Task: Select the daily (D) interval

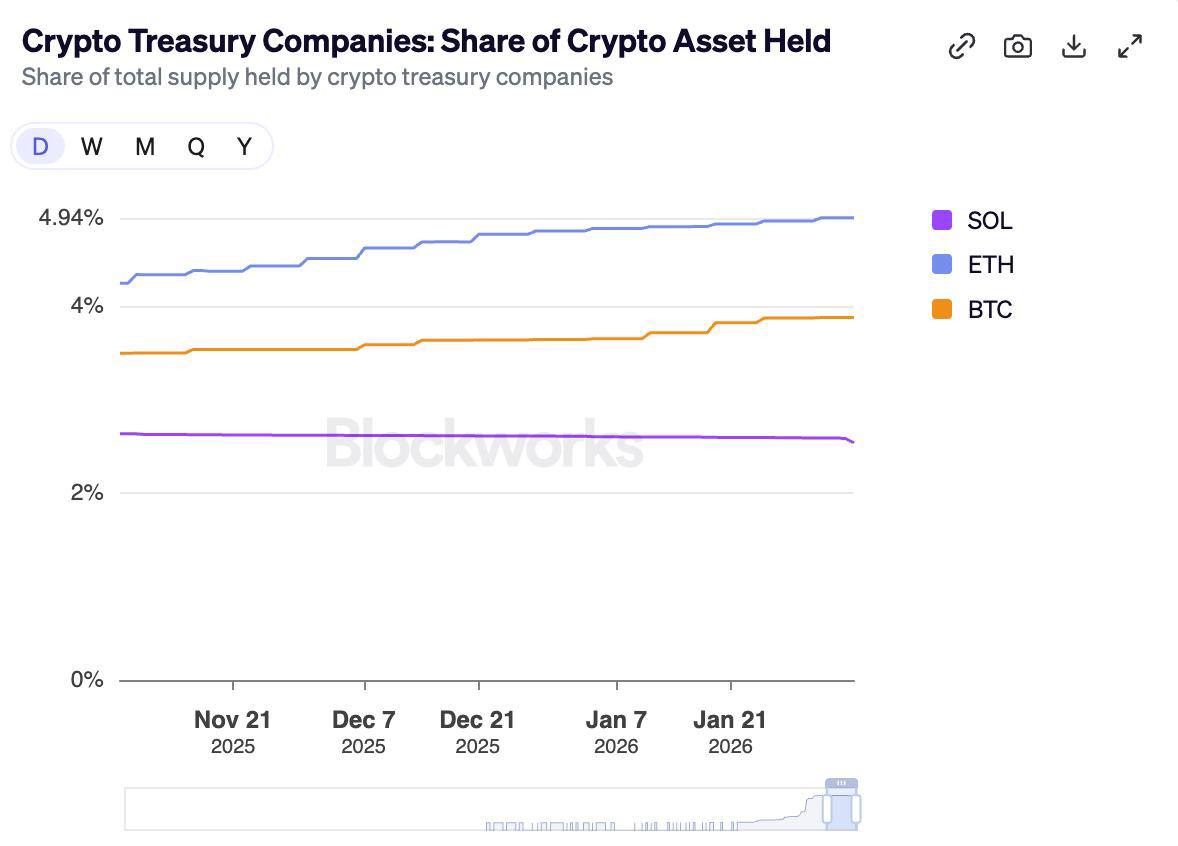Action: (x=40, y=147)
